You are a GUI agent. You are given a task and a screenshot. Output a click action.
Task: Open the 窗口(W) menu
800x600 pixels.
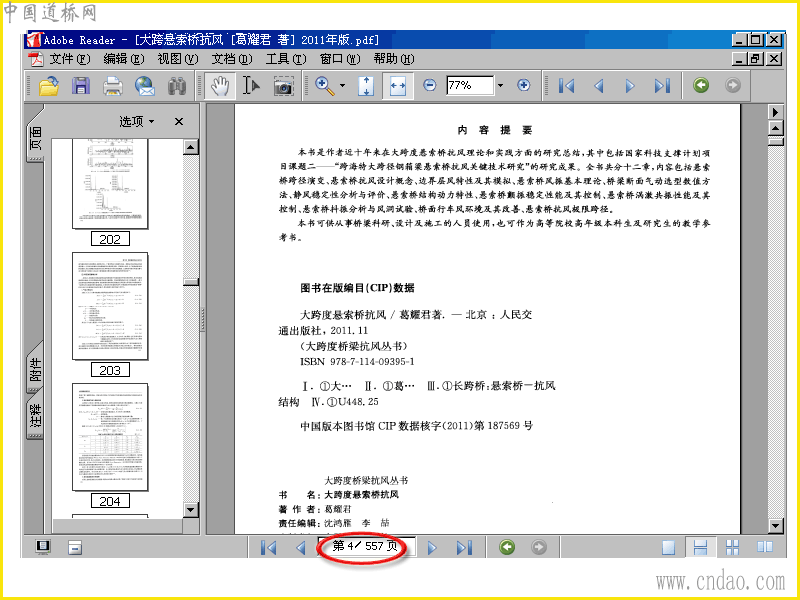(x=340, y=59)
